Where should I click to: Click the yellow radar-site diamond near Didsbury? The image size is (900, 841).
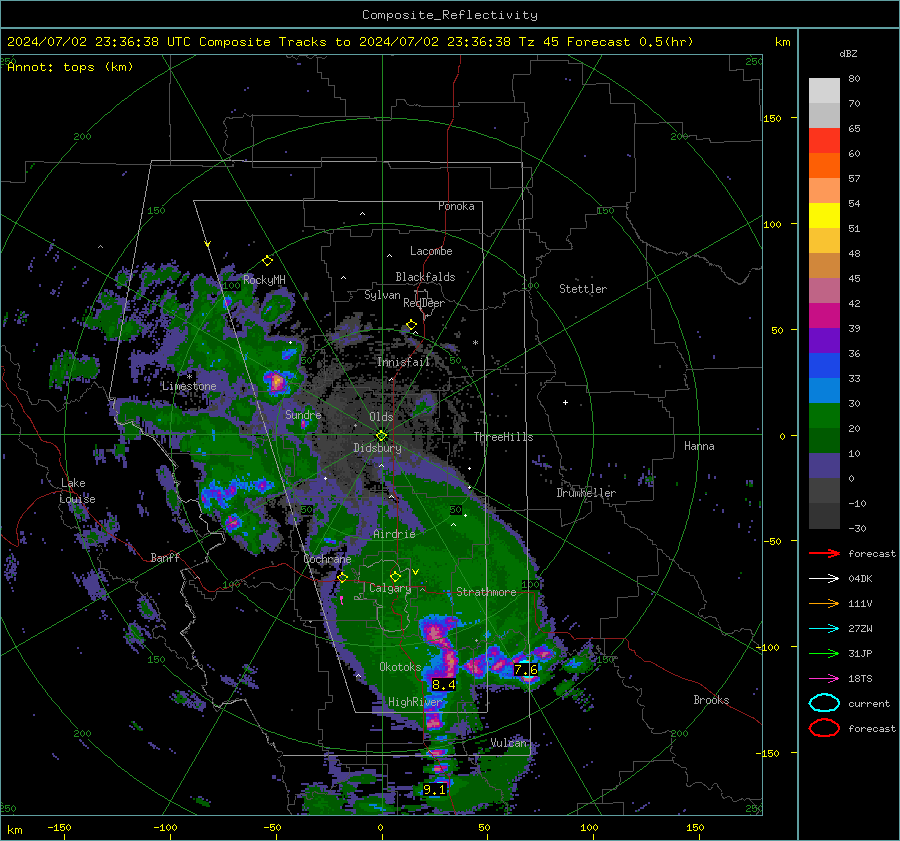click(381, 436)
